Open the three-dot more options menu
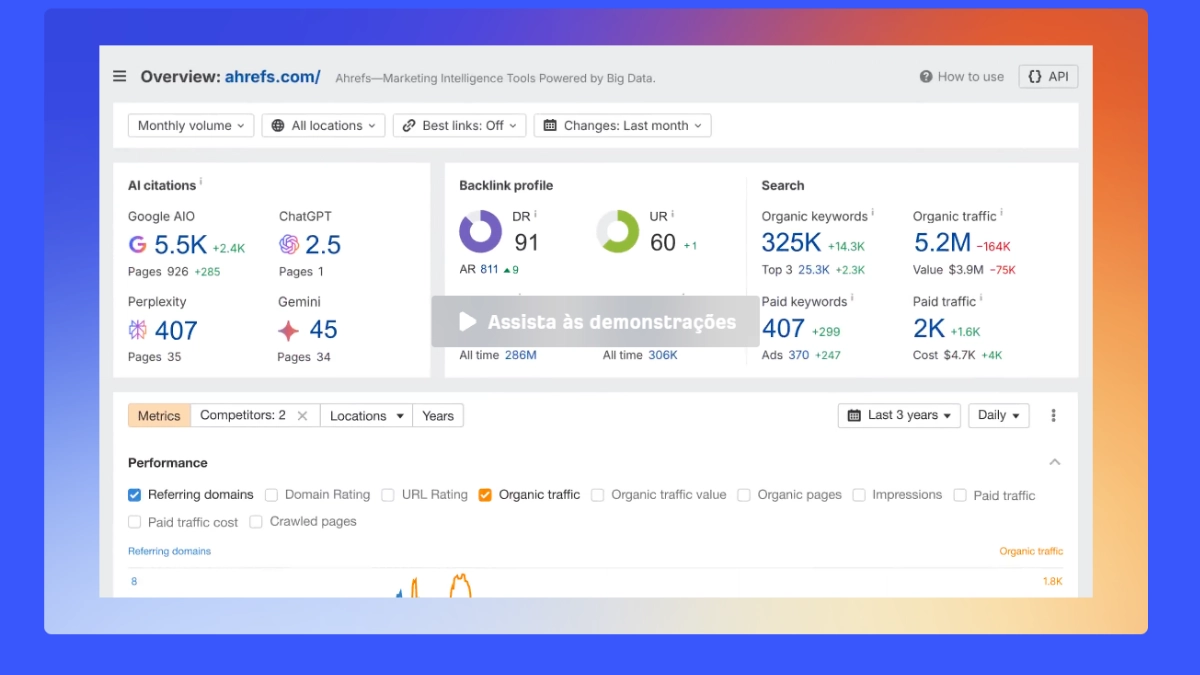Screen dimensions: 1200x675 [1053, 416]
